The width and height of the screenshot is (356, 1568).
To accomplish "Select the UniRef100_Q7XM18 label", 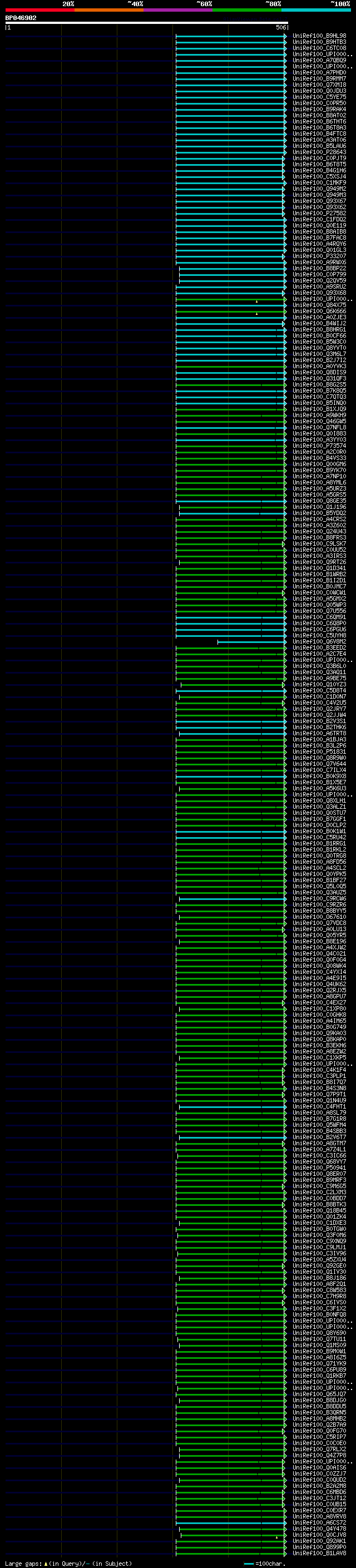I will (x=319, y=85).
